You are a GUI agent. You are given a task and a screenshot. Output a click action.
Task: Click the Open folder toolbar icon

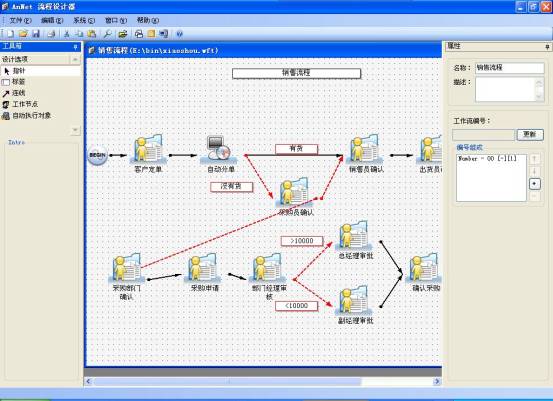[23, 34]
